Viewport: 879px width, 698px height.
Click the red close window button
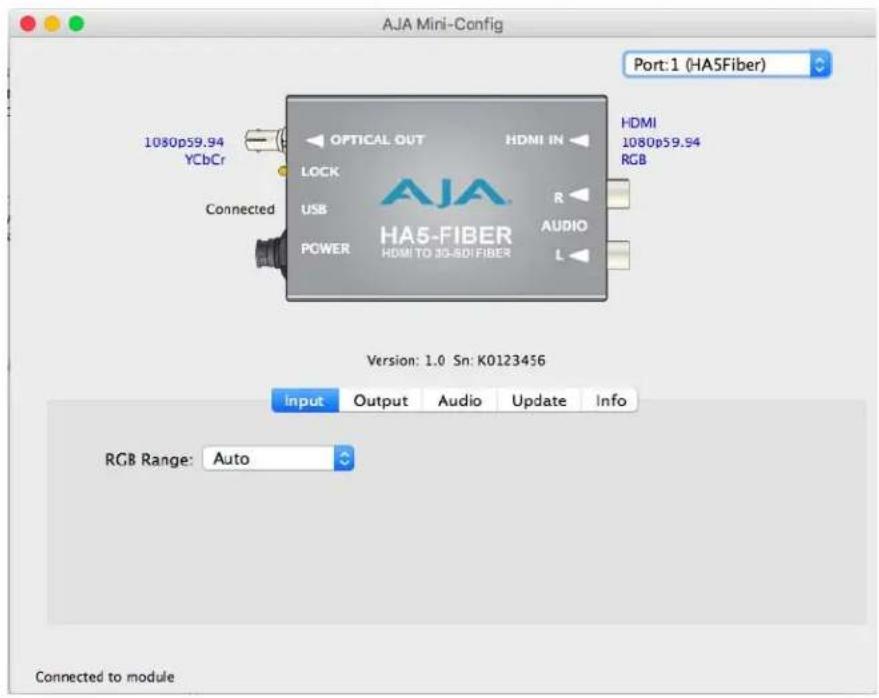point(27,24)
